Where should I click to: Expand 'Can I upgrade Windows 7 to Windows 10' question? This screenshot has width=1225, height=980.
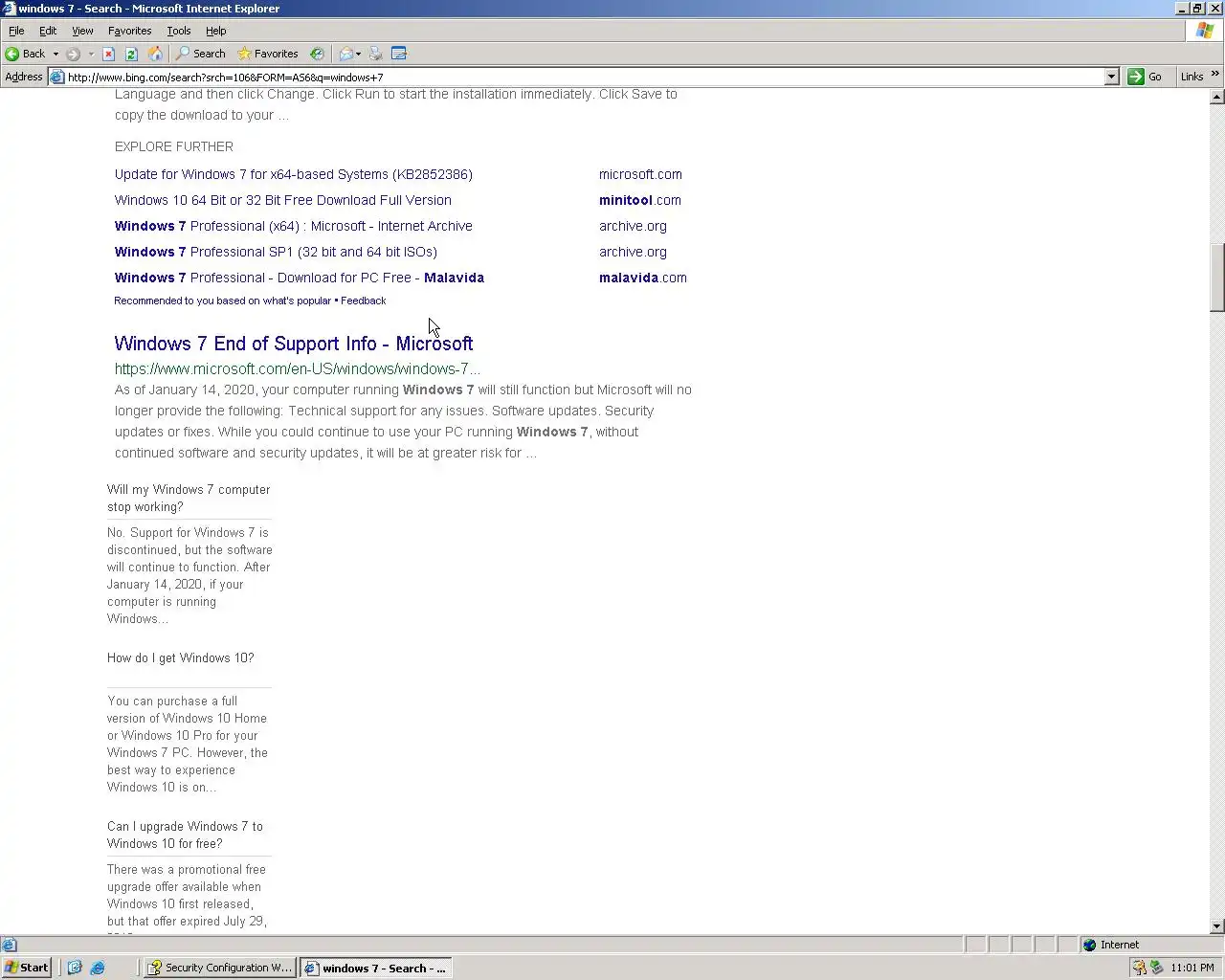pyautogui.click(x=185, y=835)
